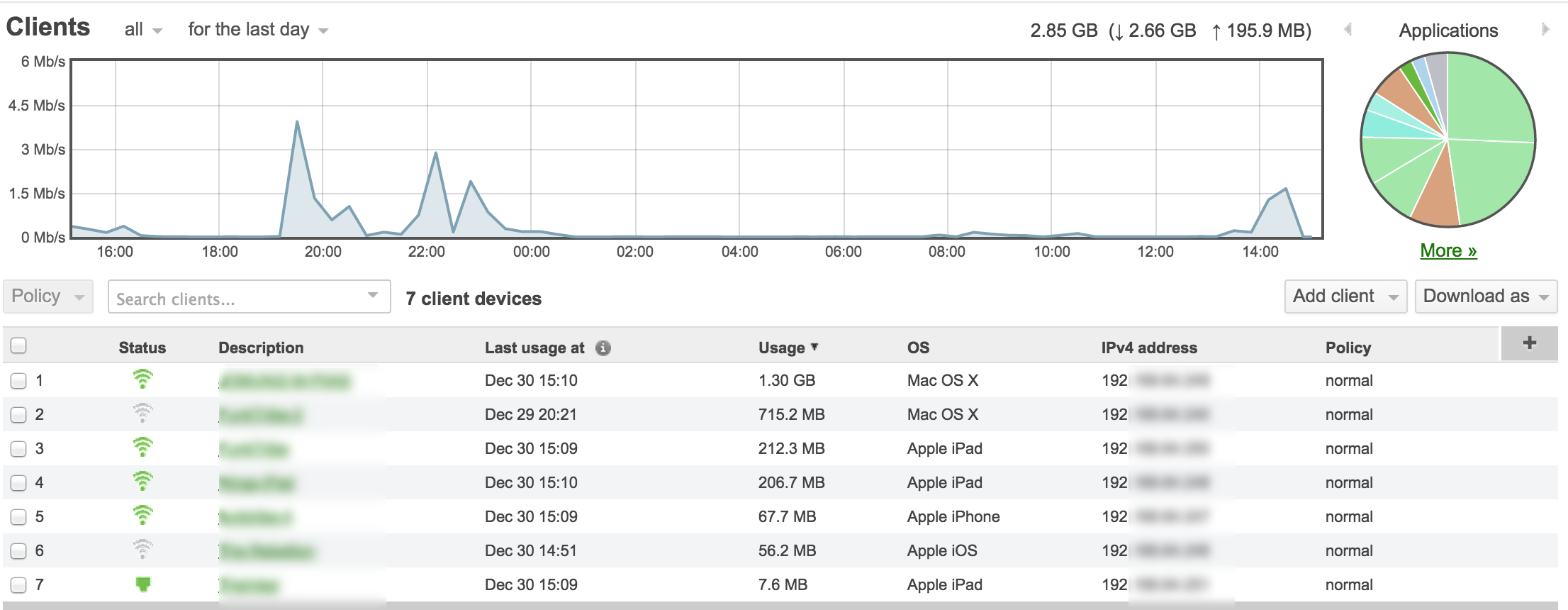This screenshot has height=610, width=1568.
Task: Open the 'all' clients filter dropdown
Action: [142, 30]
